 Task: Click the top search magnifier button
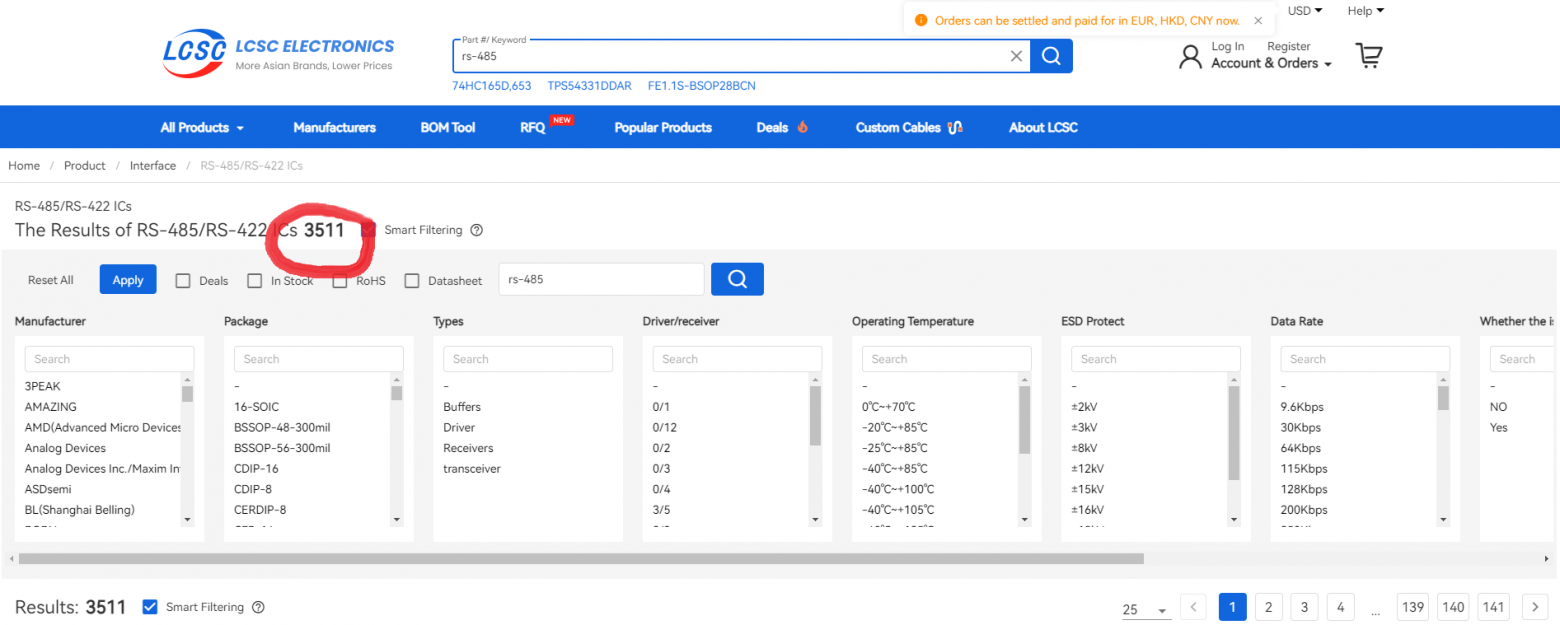point(1051,56)
